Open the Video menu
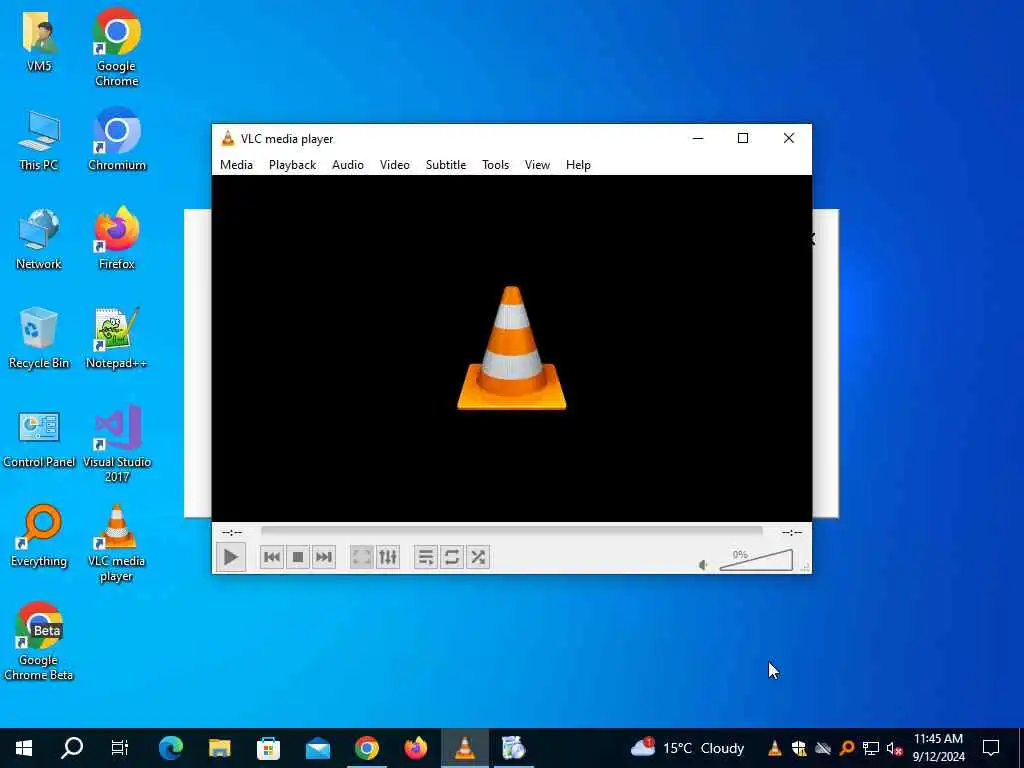 click(394, 165)
